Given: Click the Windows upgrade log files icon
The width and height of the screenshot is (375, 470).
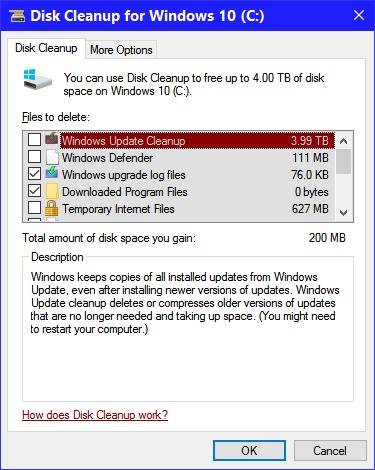Looking at the screenshot, I should (x=52, y=174).
